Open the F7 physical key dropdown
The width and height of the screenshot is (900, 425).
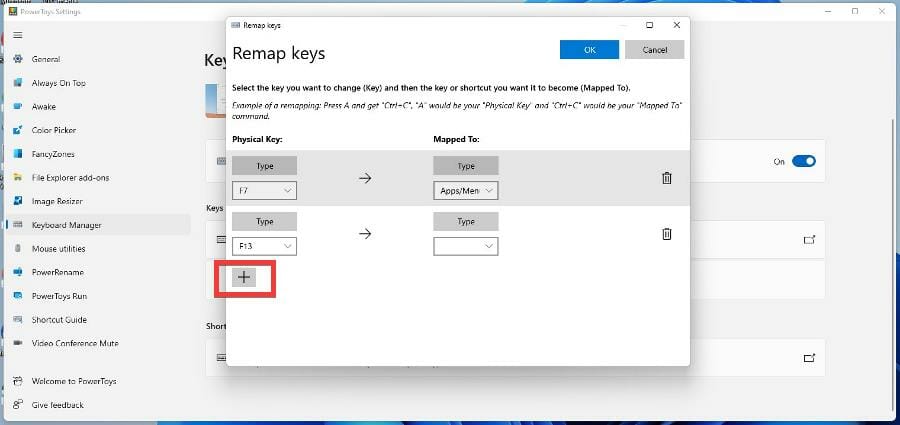tap(265, 191)
